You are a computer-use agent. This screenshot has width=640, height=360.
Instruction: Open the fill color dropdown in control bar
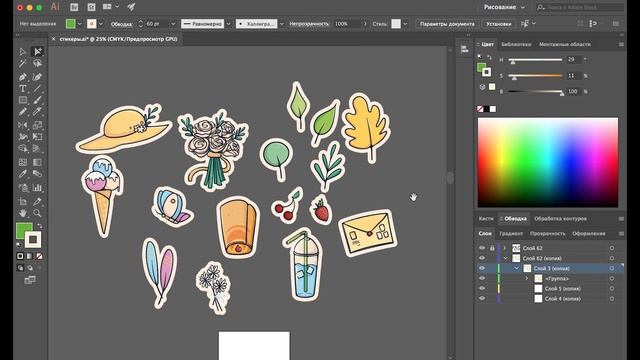tap(79, 24)
